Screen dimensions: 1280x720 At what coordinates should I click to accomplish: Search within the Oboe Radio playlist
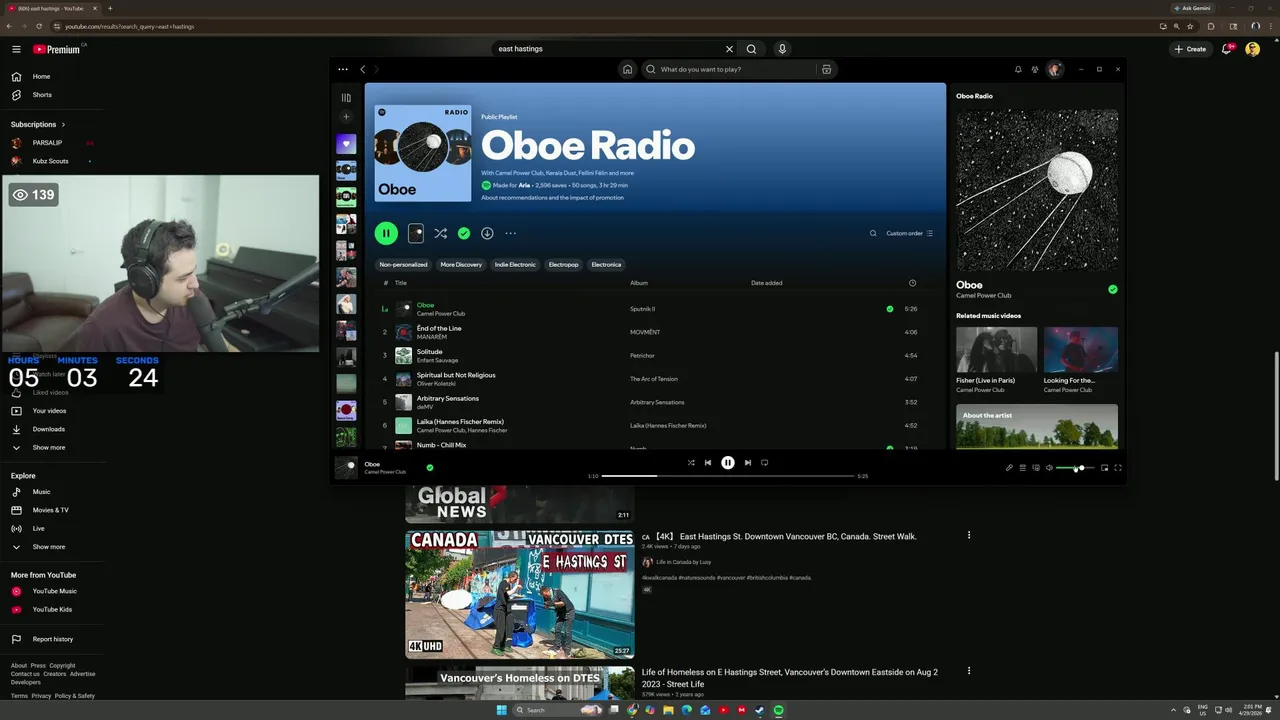(x=873, y=233)
